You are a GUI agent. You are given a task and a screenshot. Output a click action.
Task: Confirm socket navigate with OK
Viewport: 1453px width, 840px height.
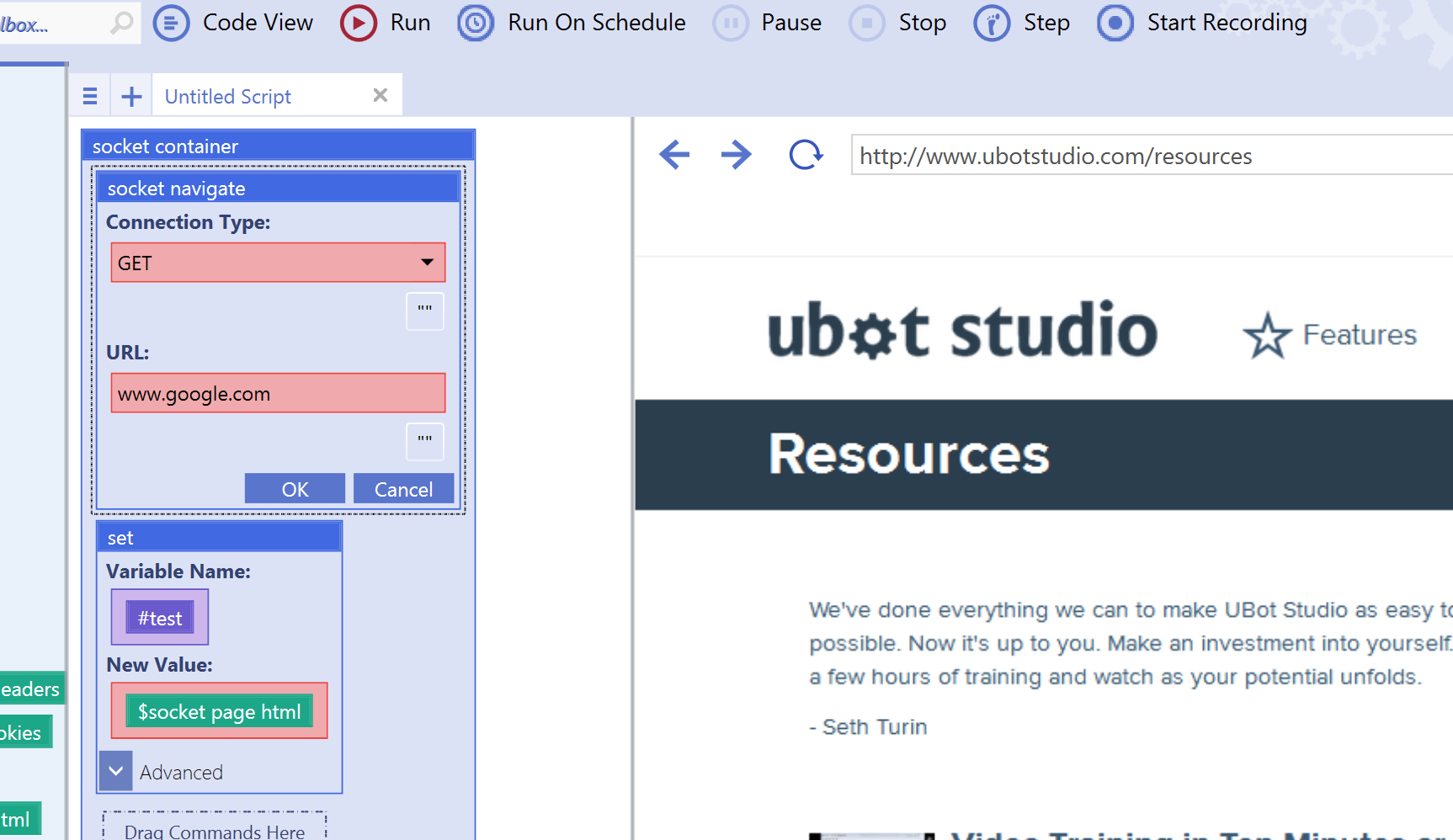[x=295, y=489]
